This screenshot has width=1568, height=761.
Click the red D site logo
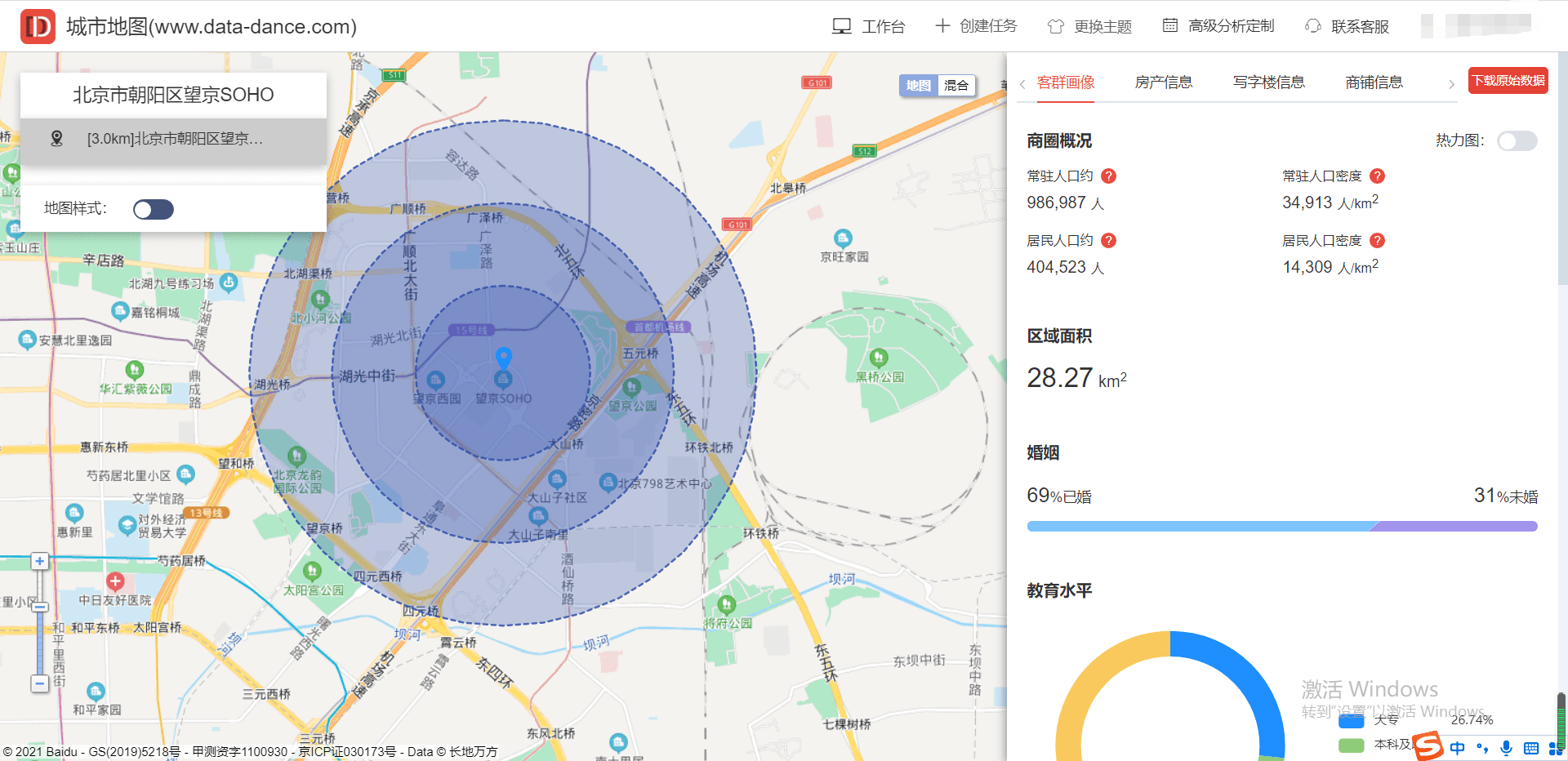pyautogui.click(x=38, y=26)
